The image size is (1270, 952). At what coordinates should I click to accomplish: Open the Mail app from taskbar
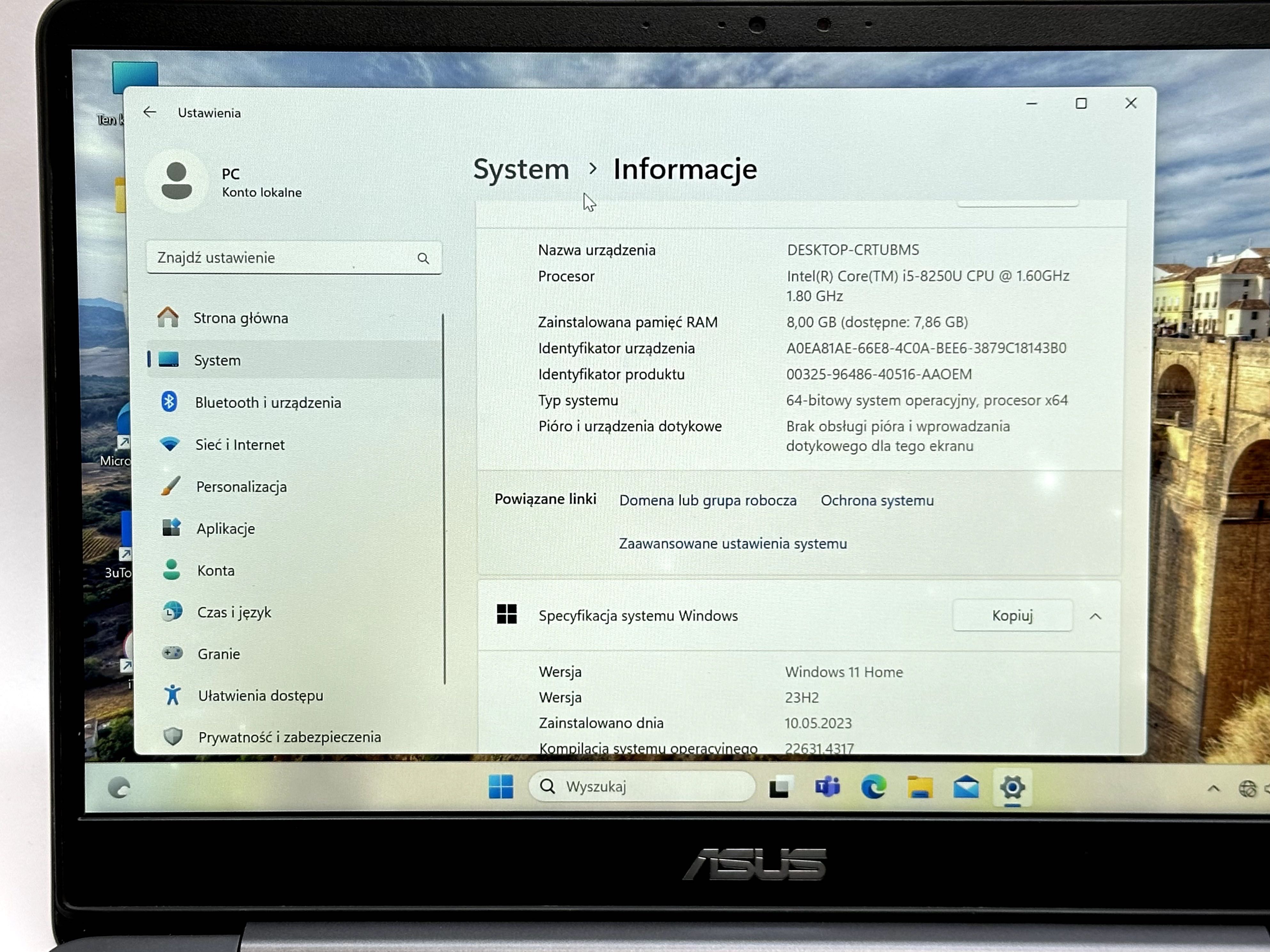pos(966,787)
